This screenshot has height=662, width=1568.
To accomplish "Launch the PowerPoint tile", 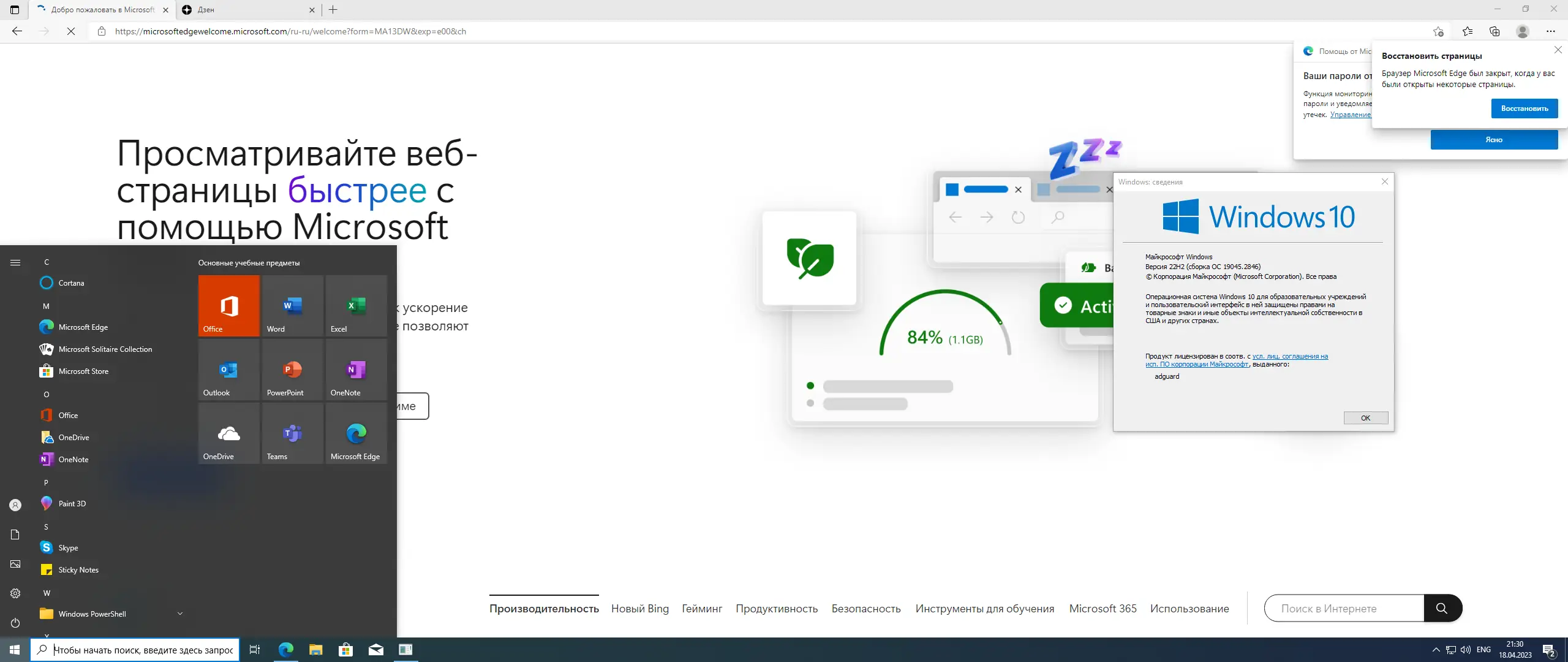I will [x=292, y=370].
